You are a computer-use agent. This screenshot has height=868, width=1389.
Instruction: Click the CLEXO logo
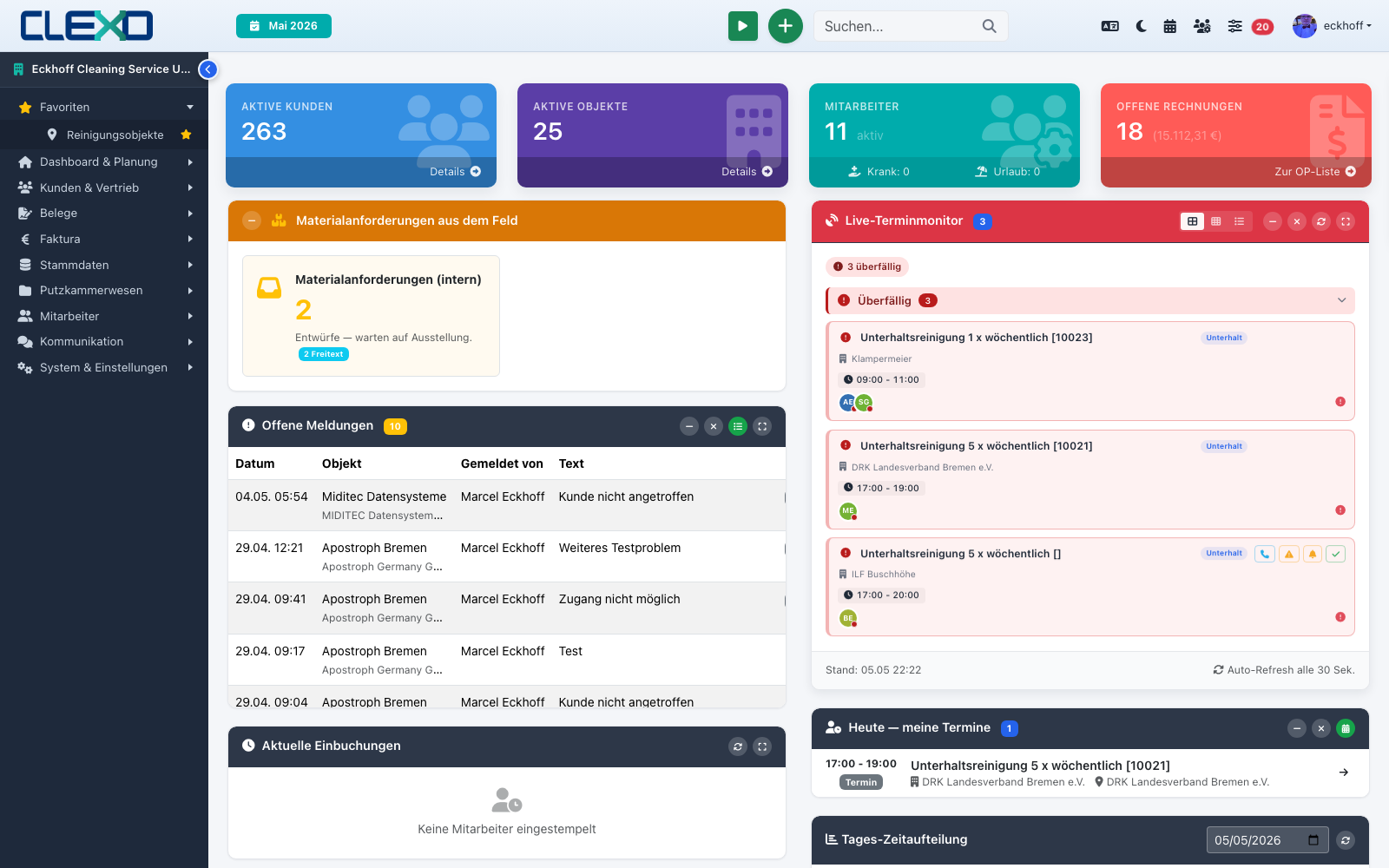87,26
